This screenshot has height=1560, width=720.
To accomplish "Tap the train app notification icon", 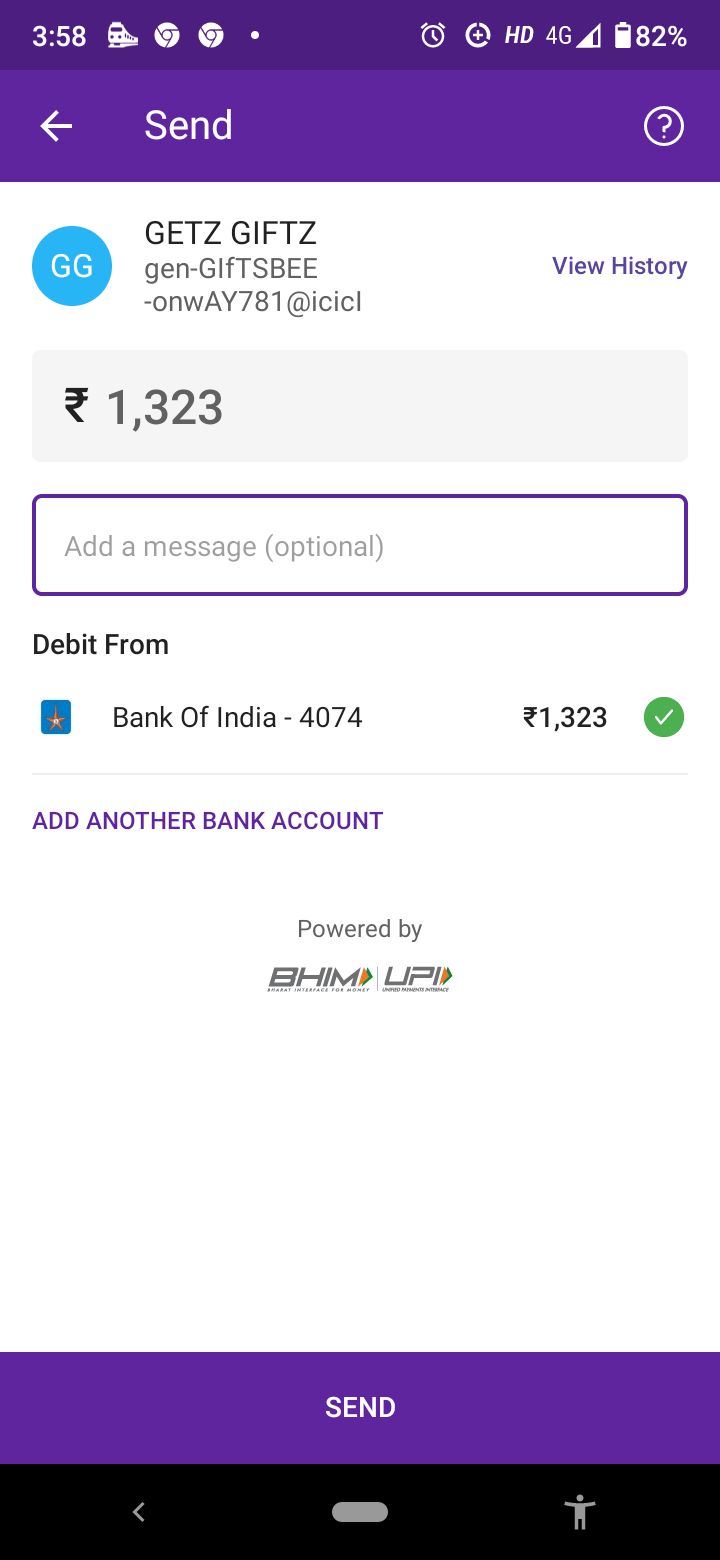I will tap(122, 36).
